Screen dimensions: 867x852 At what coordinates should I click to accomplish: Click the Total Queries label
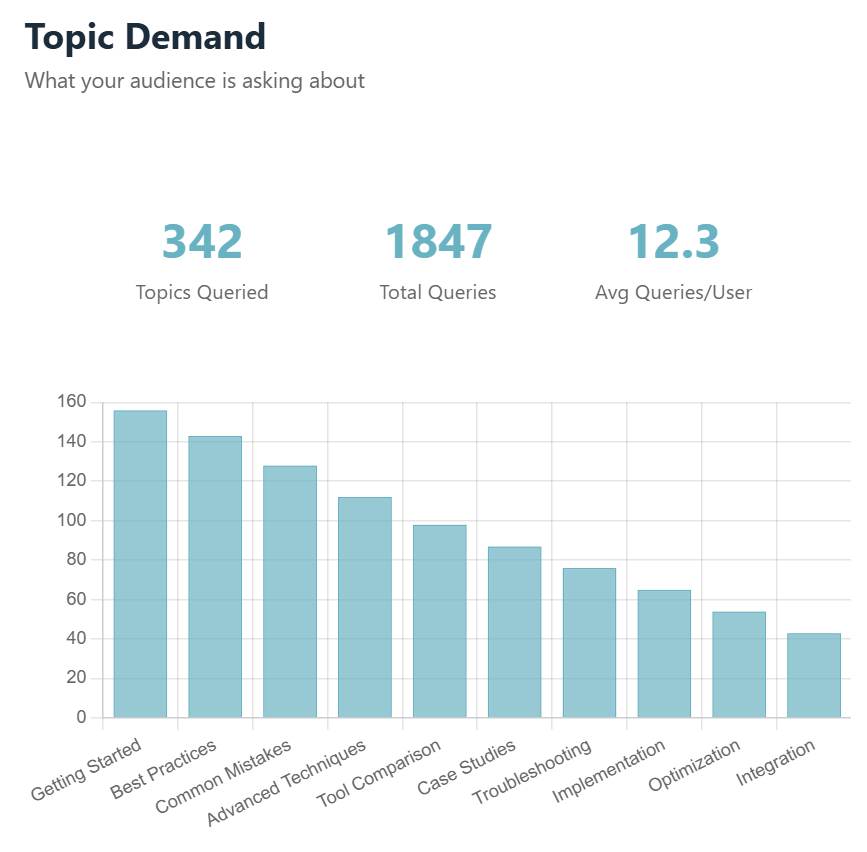pyautogui.click(x=437, y=292)
